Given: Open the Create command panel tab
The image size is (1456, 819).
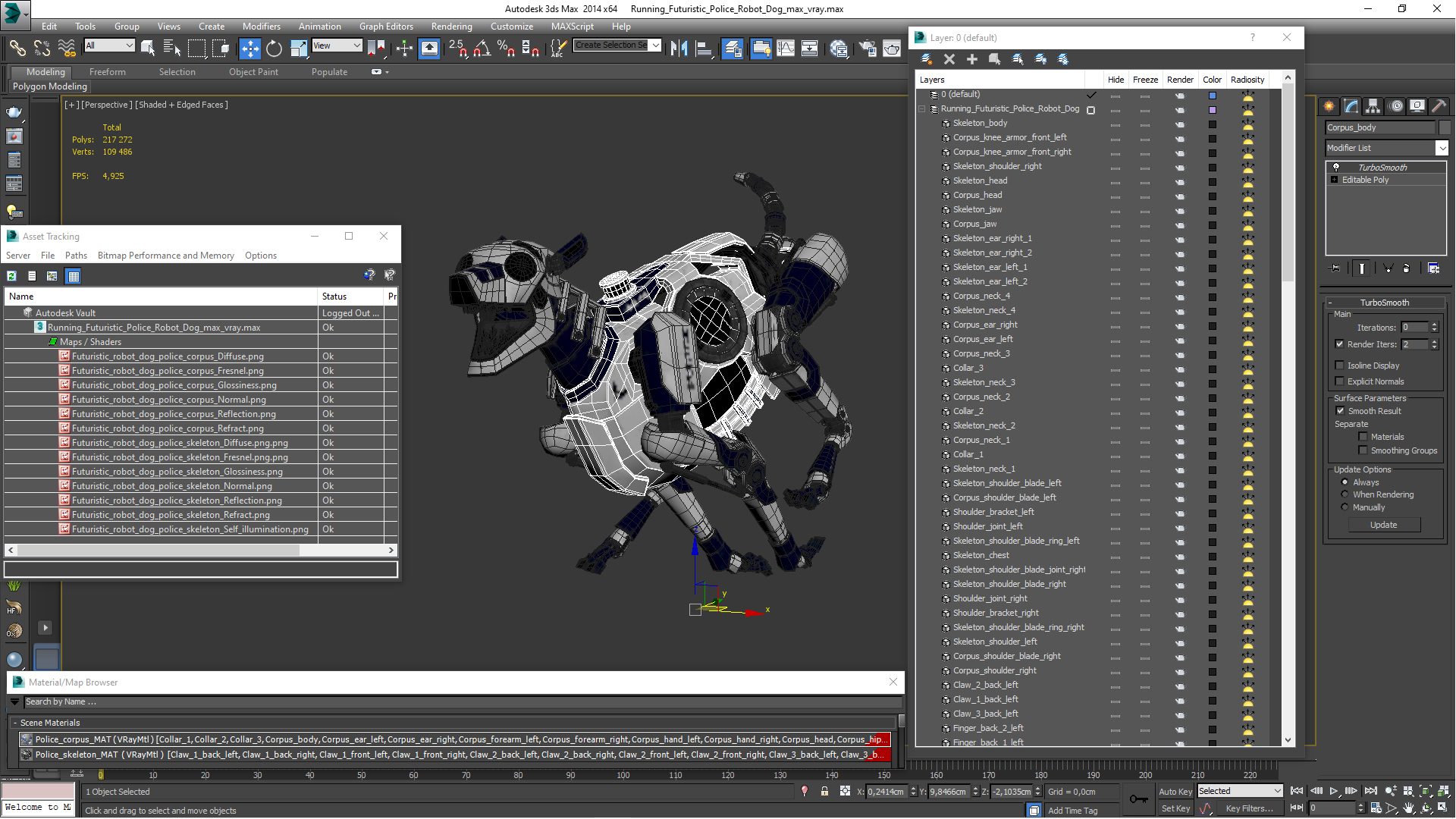Looking at the screenshot, I should click(x=1329, y=106).
